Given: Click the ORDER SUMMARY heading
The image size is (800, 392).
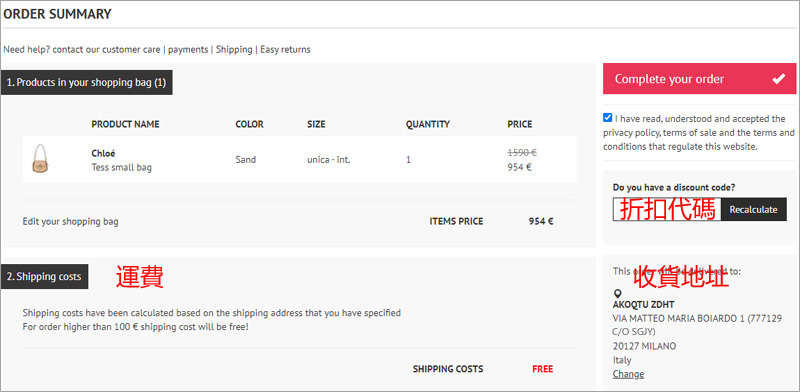Looking at the screenshot, I should 57,14.
